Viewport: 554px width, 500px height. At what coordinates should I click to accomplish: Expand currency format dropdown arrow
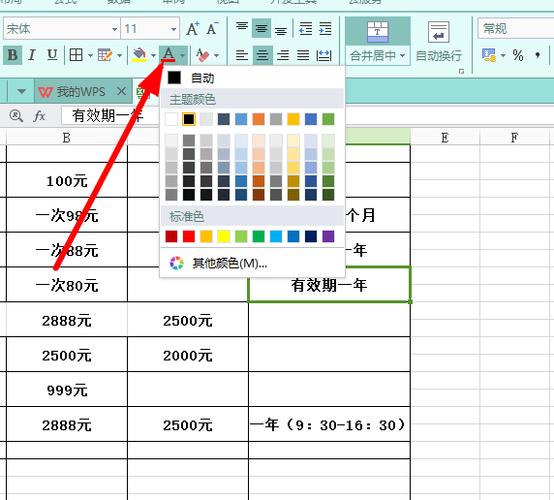tap(503, 55)
